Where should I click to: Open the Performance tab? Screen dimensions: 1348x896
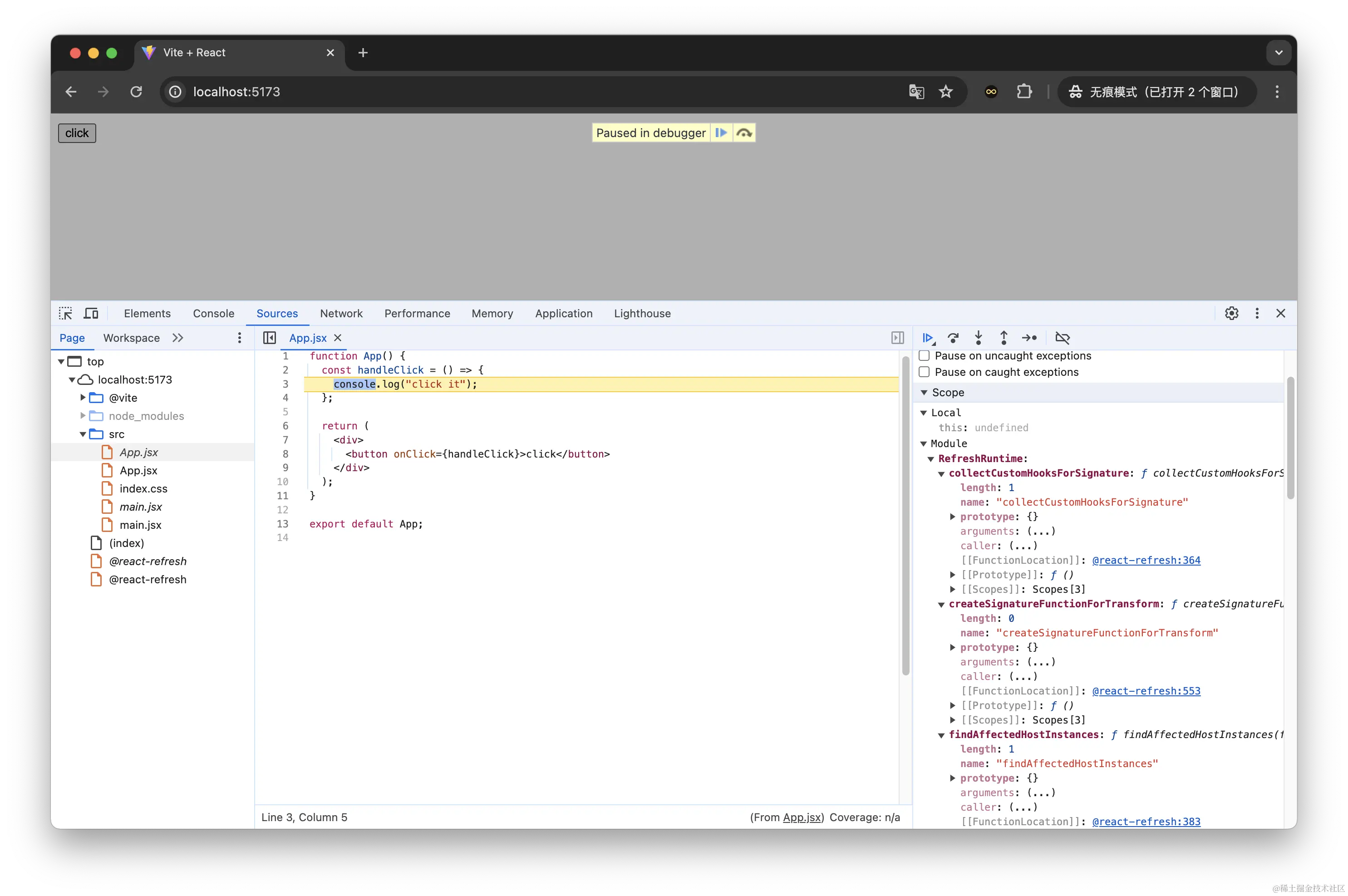417,313
